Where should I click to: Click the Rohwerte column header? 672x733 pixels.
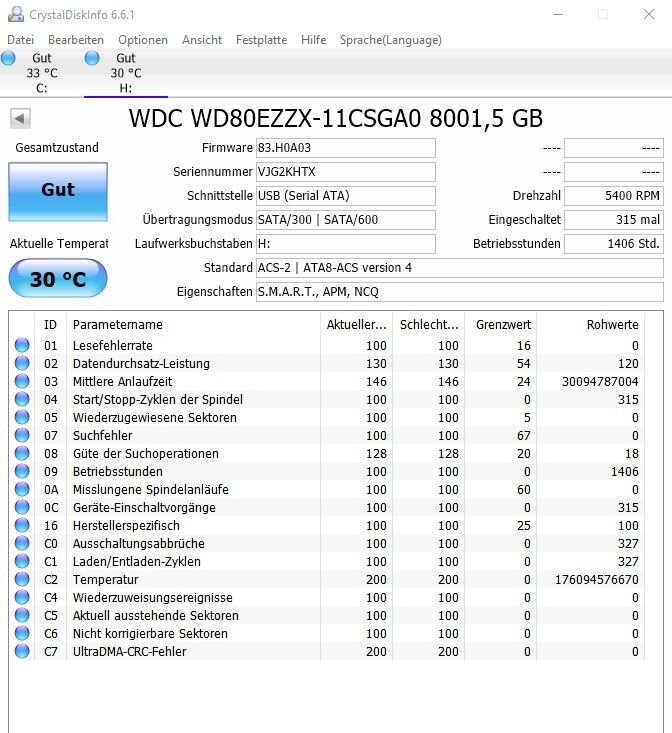pyautogui.click(x=591, y=324)
